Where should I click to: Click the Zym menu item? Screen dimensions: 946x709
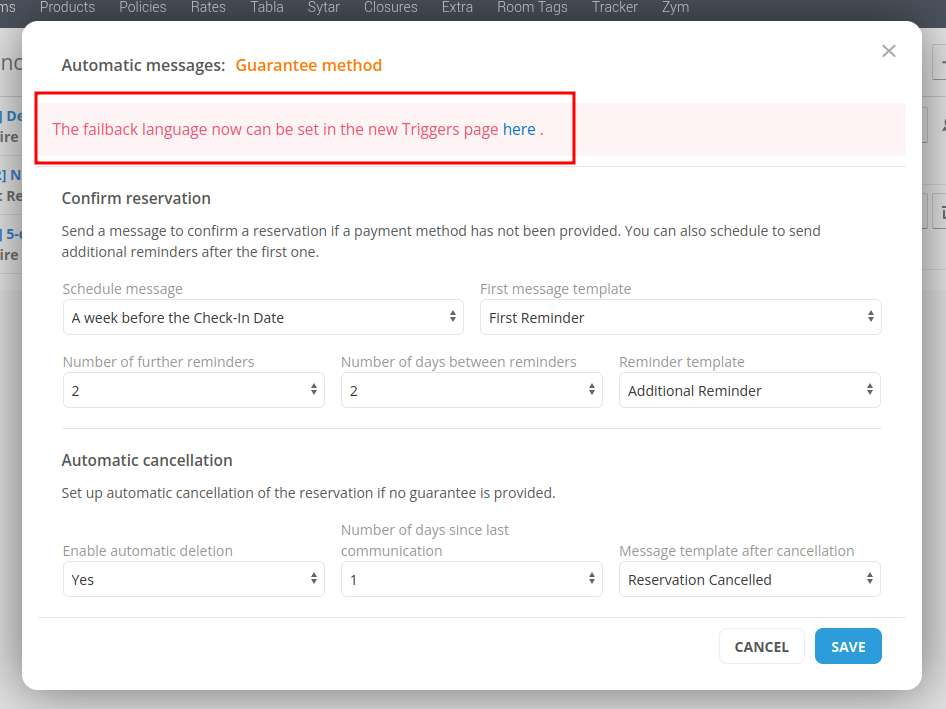pyautogui.click(x=675, y=8)
